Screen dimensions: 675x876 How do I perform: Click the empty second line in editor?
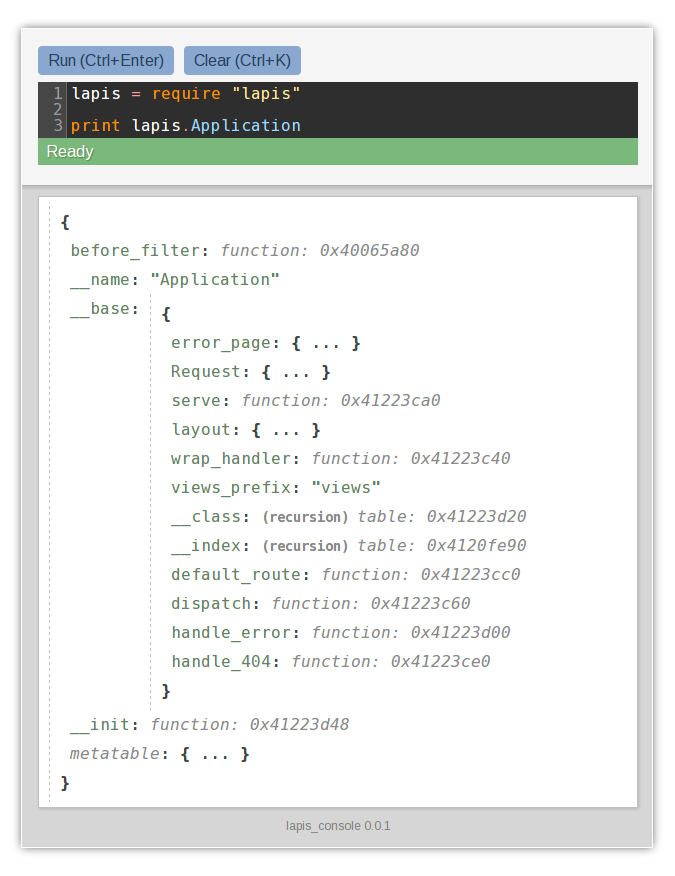tap(352, 110)
